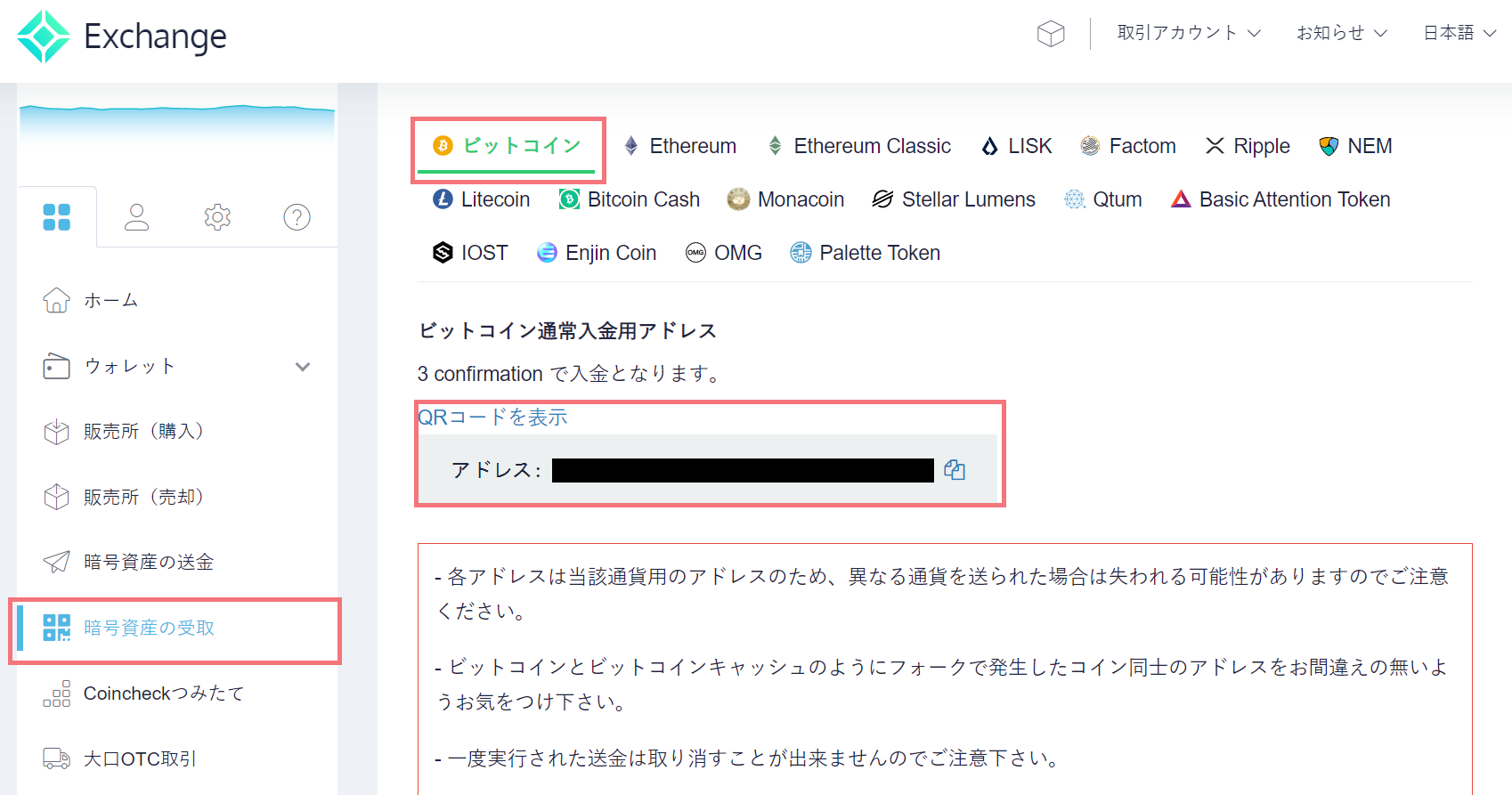Switch to the Qtum tab

click(x=1103, y=199)
